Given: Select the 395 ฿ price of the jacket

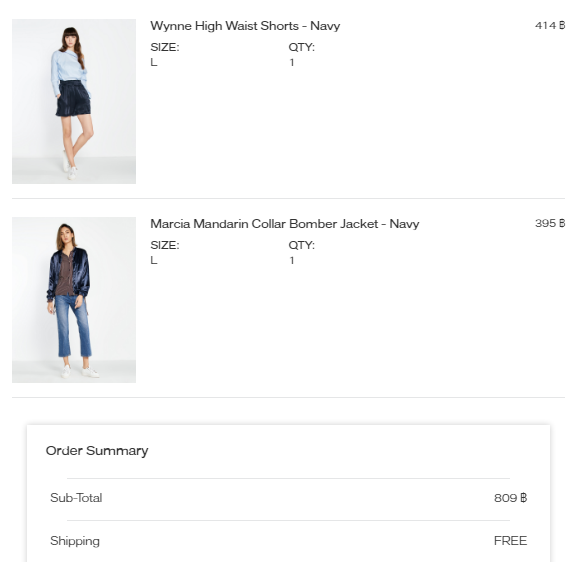Looking at the screenshot, I should tap(550, 223).
